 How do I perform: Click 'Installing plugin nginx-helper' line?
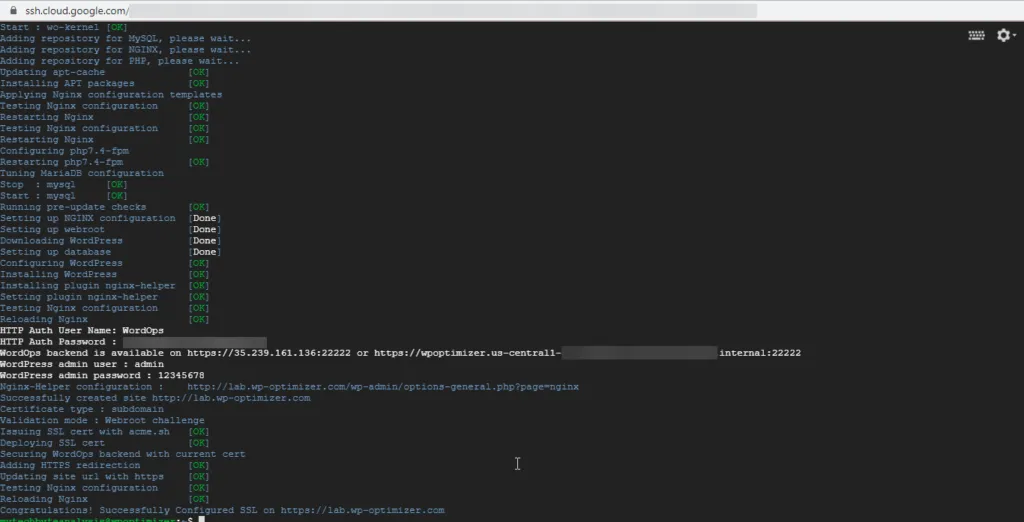(104, 285)
